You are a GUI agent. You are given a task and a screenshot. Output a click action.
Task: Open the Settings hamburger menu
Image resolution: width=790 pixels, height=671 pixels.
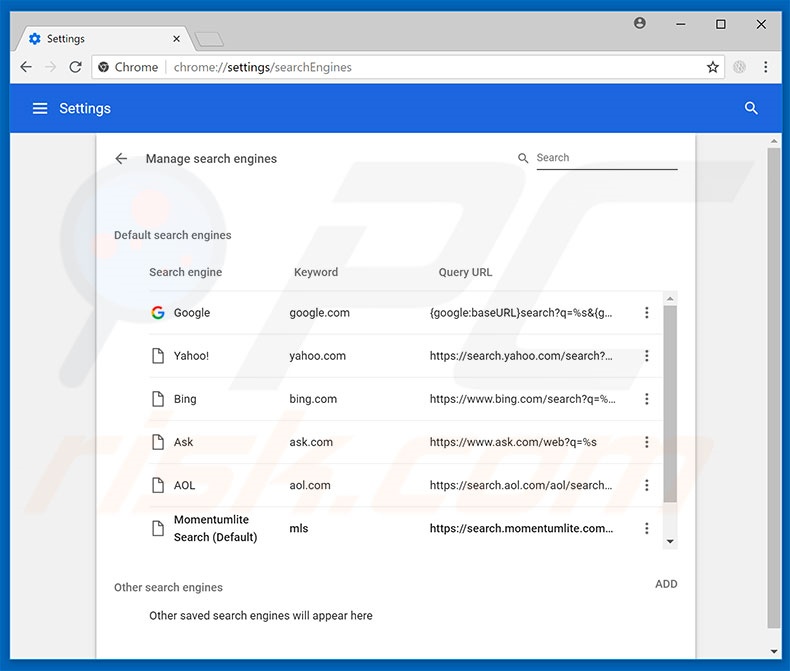40,108
